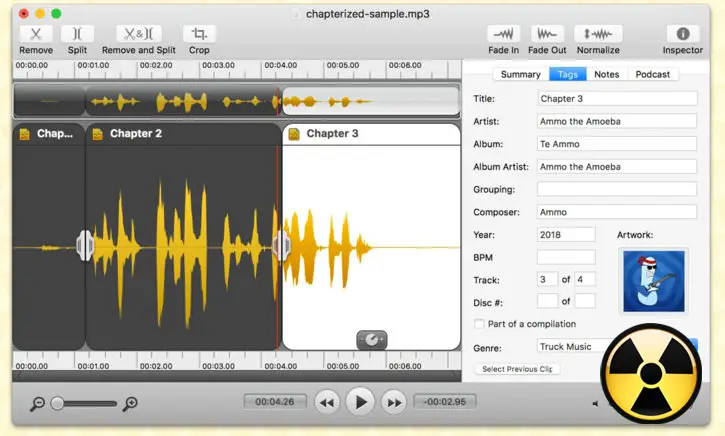This screenshot has height=436, width=725.
Task: Click the Normalize tool
Action: click(598, 34)
